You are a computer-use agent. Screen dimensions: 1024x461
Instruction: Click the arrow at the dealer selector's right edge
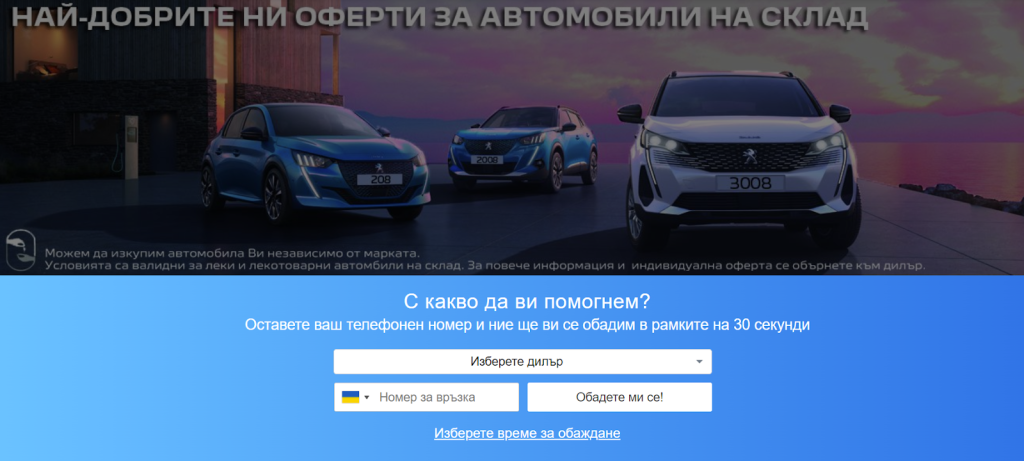click(x=699, y=362)
